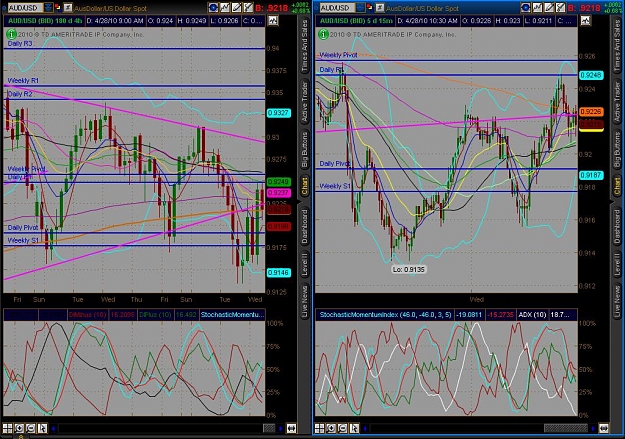
Task: Select the pencil drawing tool in left chart
Action: 236,7
